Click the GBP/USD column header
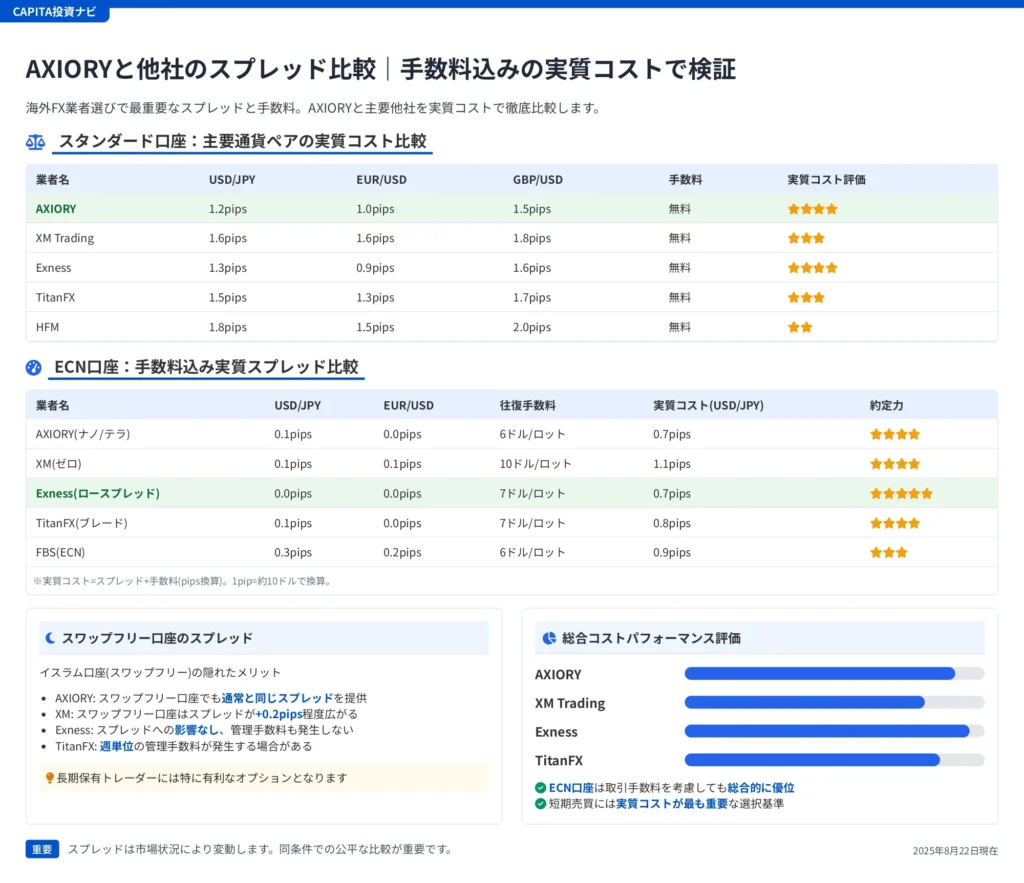 coord(537,180)
